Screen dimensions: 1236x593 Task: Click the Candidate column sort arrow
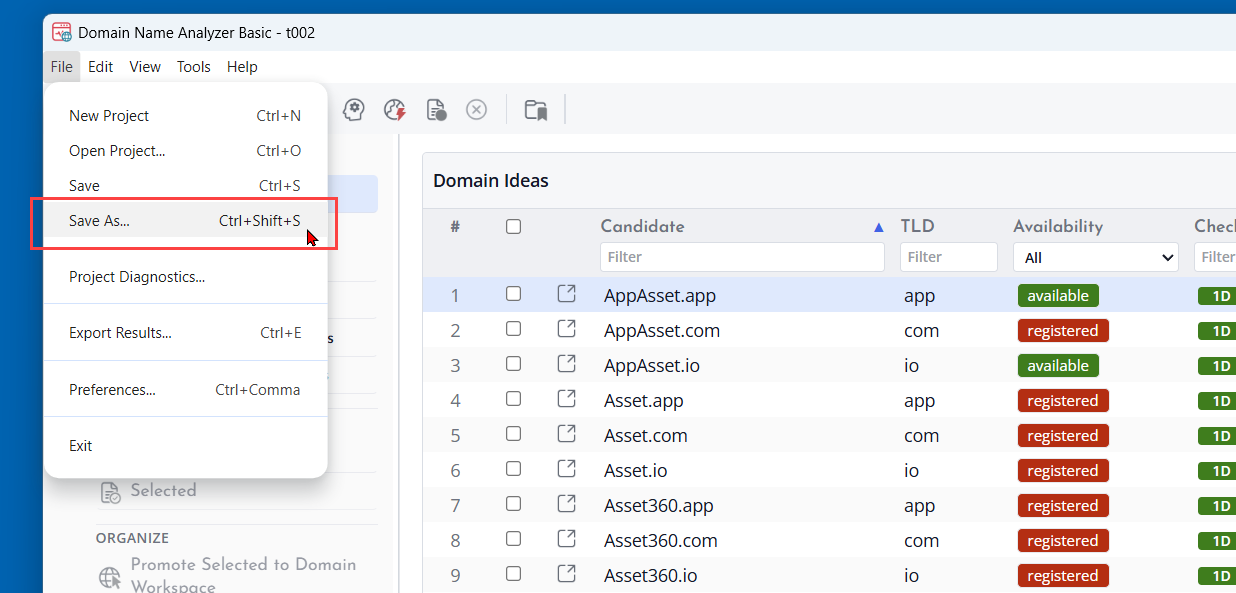coord(879,227)
